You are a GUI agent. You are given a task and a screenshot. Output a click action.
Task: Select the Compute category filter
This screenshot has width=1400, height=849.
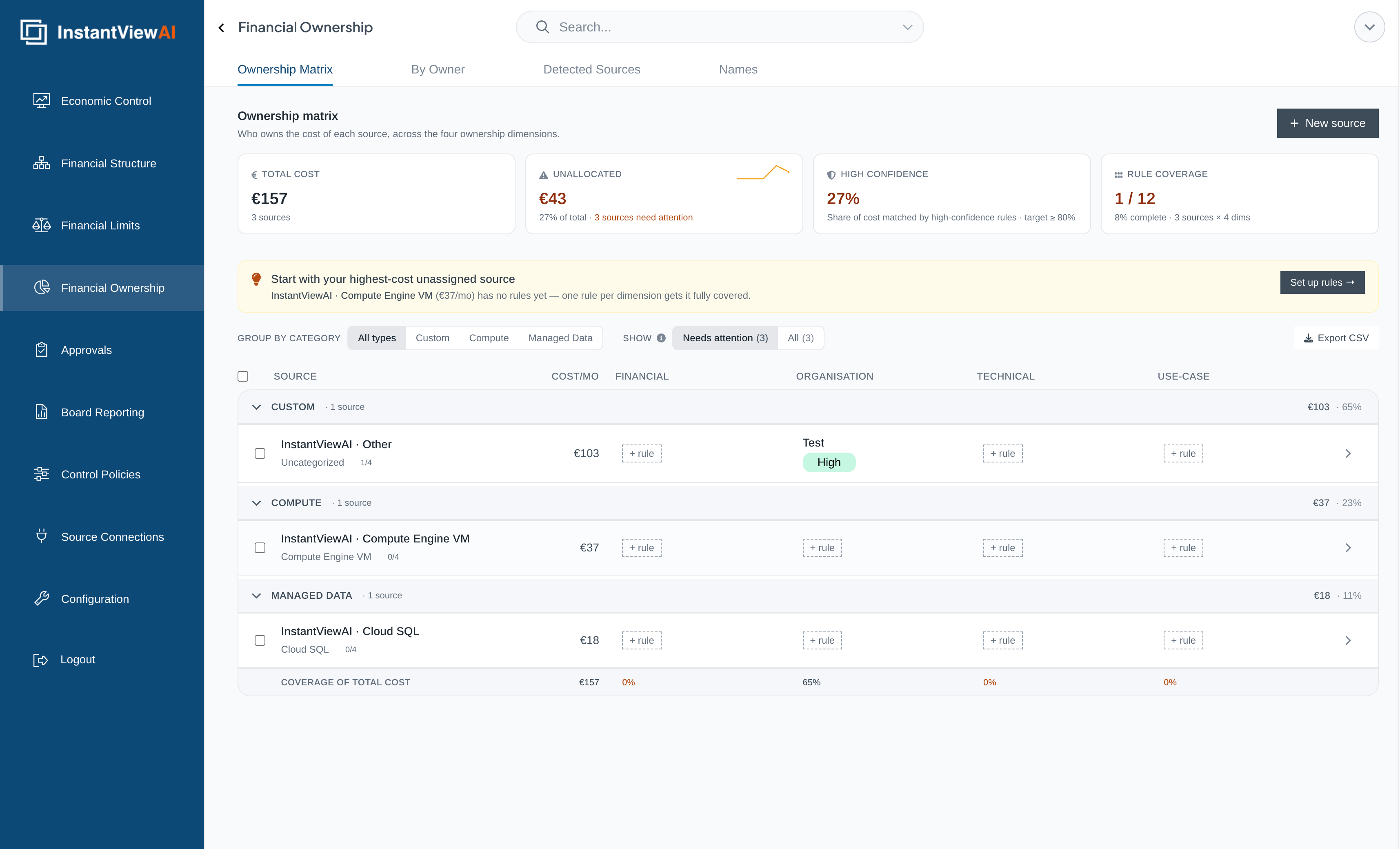tap(489, 338)
